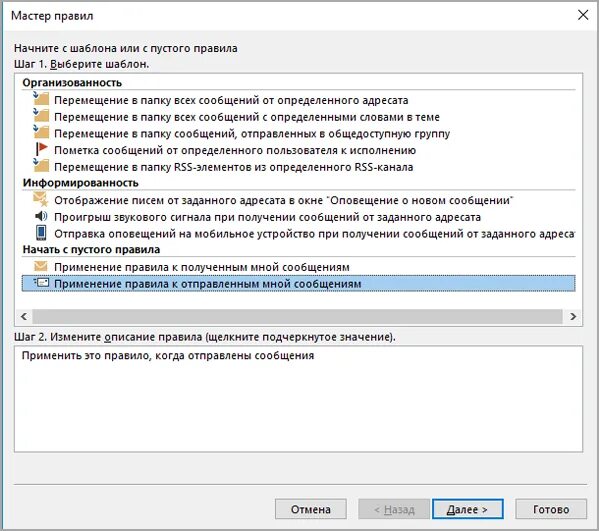Click the envelope-star new message alert icon
This screenshot has width=599, height=531.
(x=40, y=199)
